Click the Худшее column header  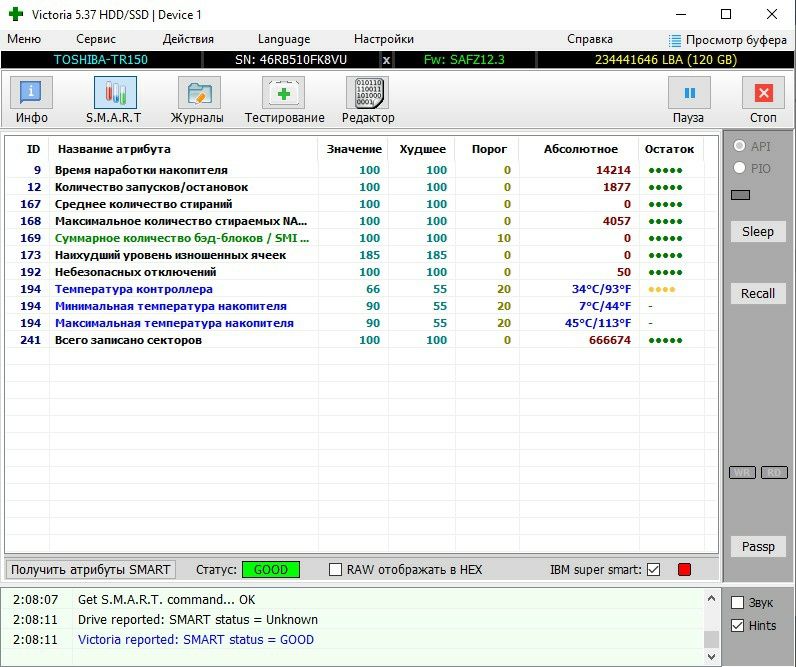[422, 149]
